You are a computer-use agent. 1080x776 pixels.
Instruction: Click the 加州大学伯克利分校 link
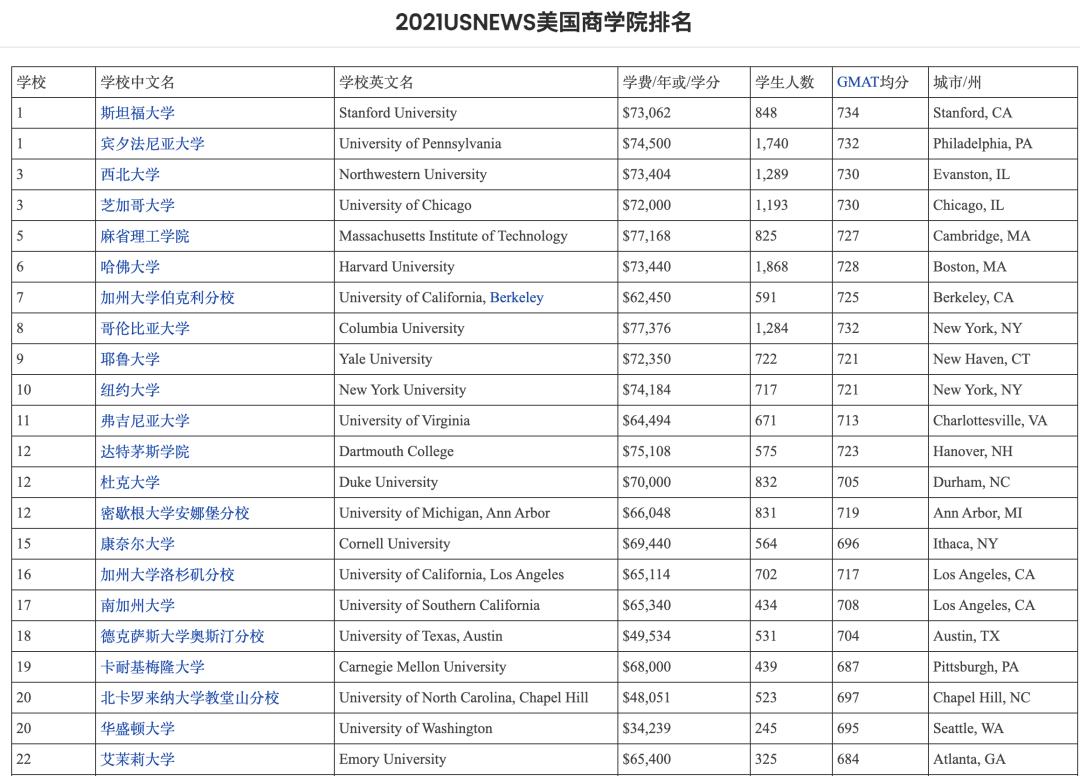point(167,297)
